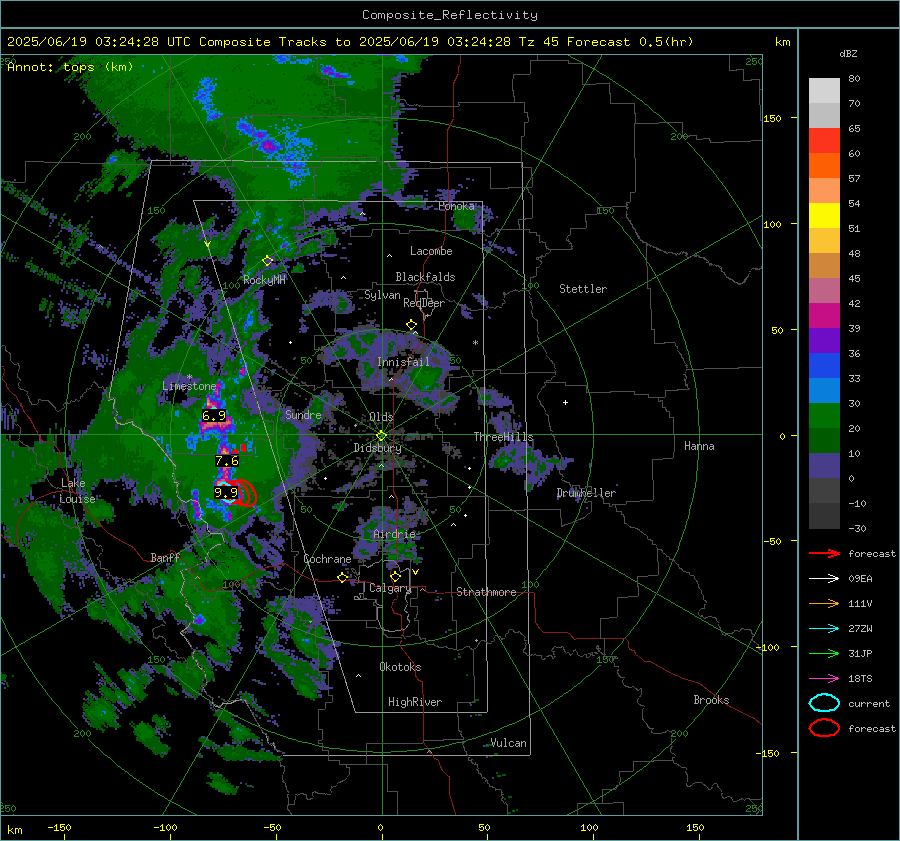Click the RockyMH label

coord(264,280)
